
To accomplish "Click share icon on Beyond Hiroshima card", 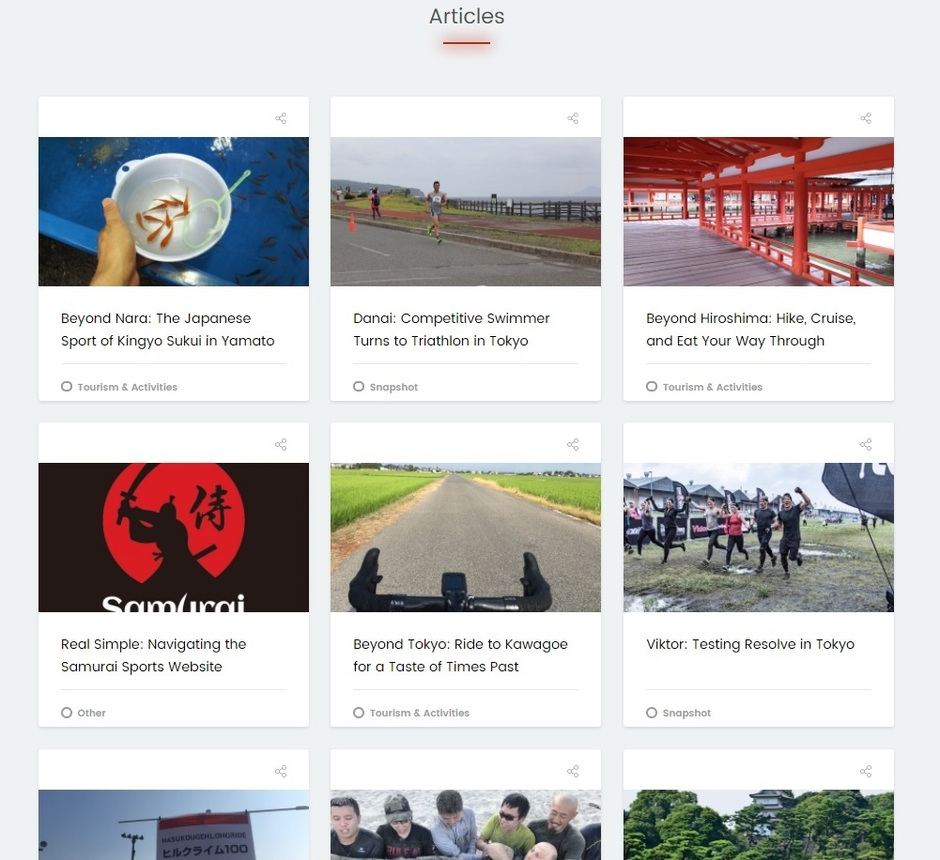I will pos(866,118).
